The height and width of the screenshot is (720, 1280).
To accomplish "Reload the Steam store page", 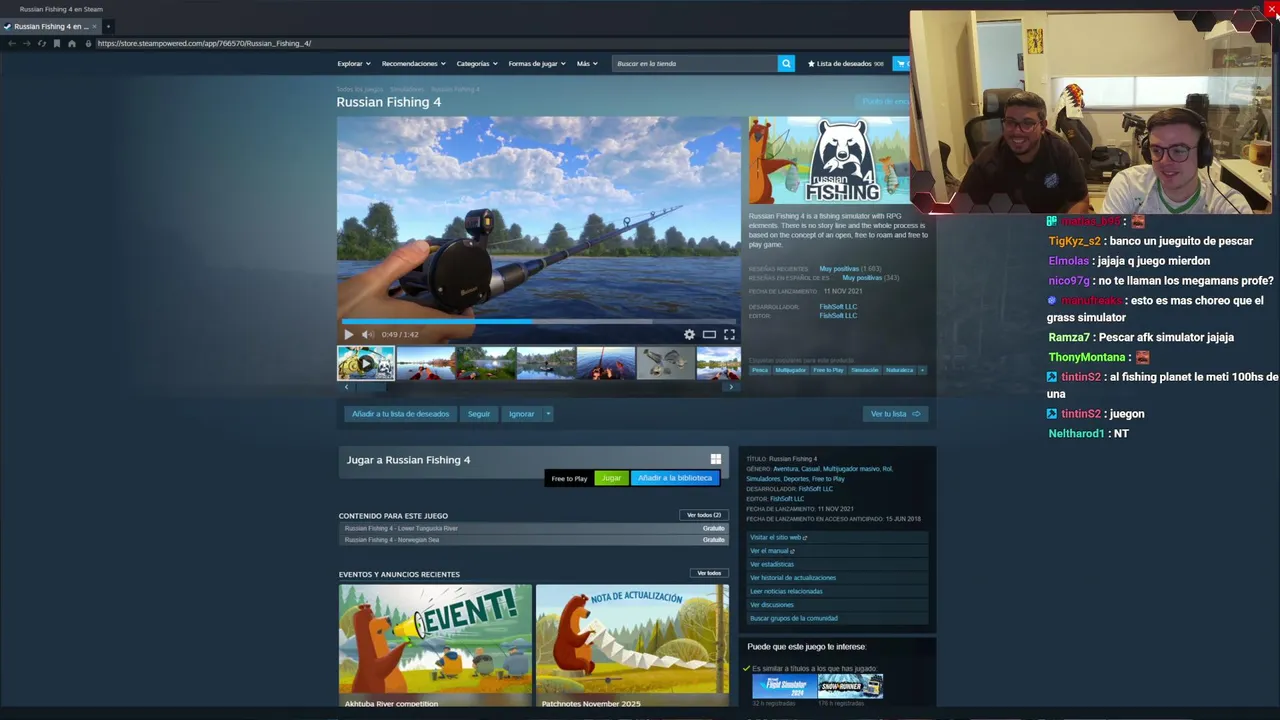I will [x=41, y=43].
